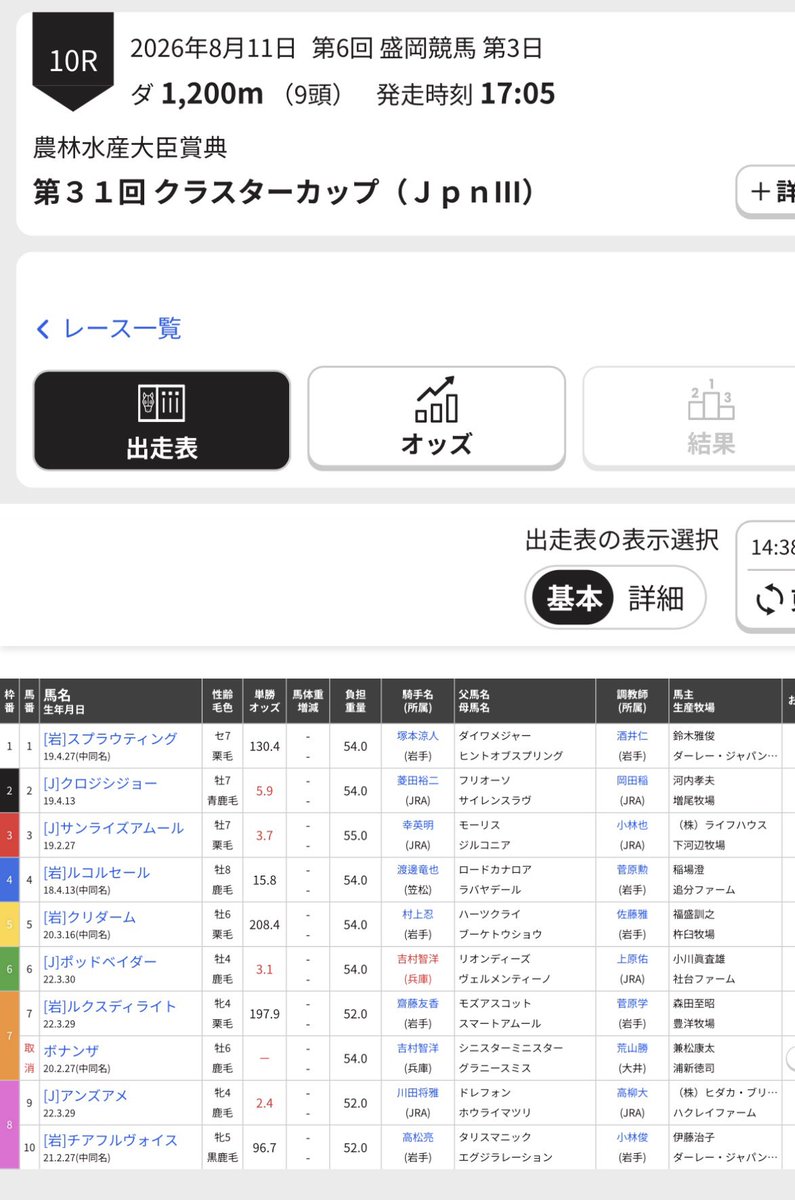Image resolution: width=795 pixels, height=1200 pixels.
Task: Open trainer 菅原学
Action: click(x=632, y=1005)
